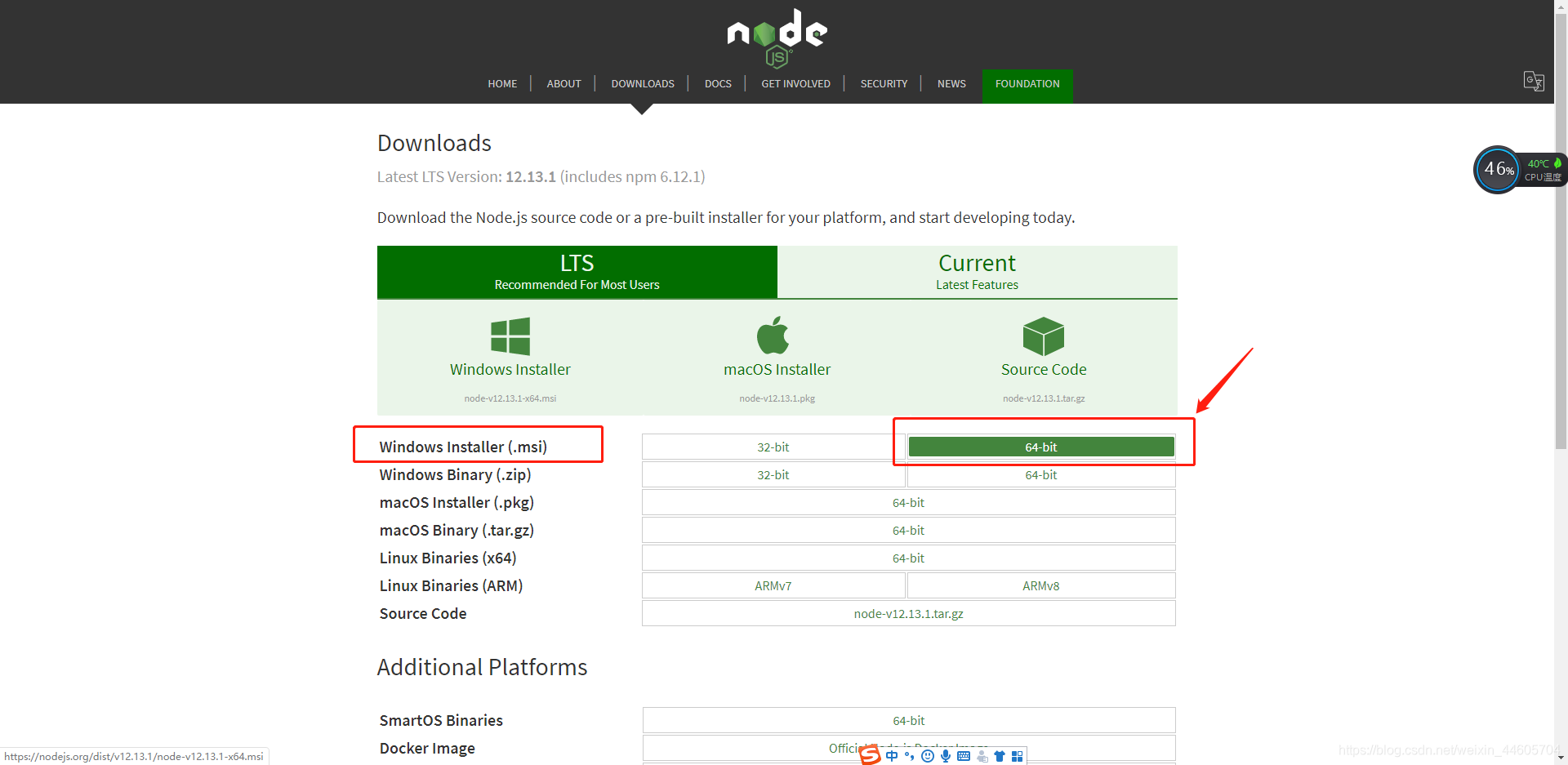Viewport: 1568px width, 765px height.
Task: Click the 'Source Code' row label in table
Action: [423, 613]
